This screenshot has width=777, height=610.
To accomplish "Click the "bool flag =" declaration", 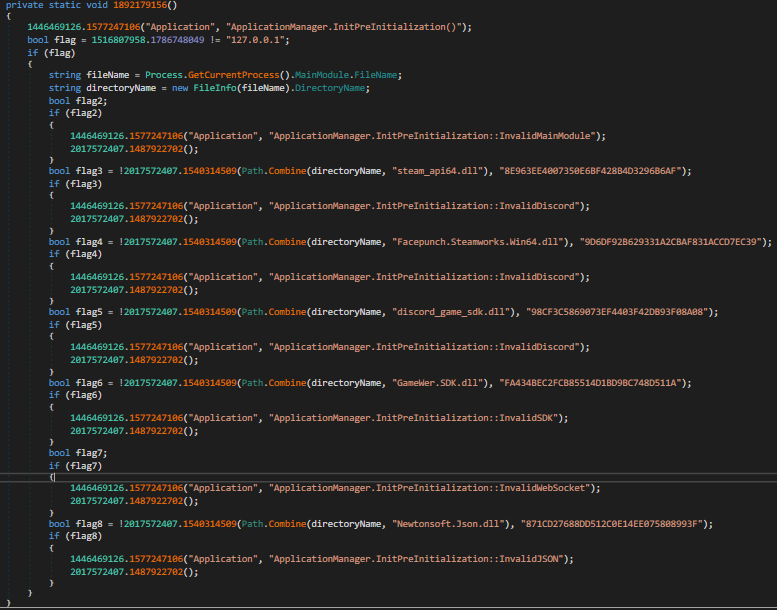I will (56, 40).
